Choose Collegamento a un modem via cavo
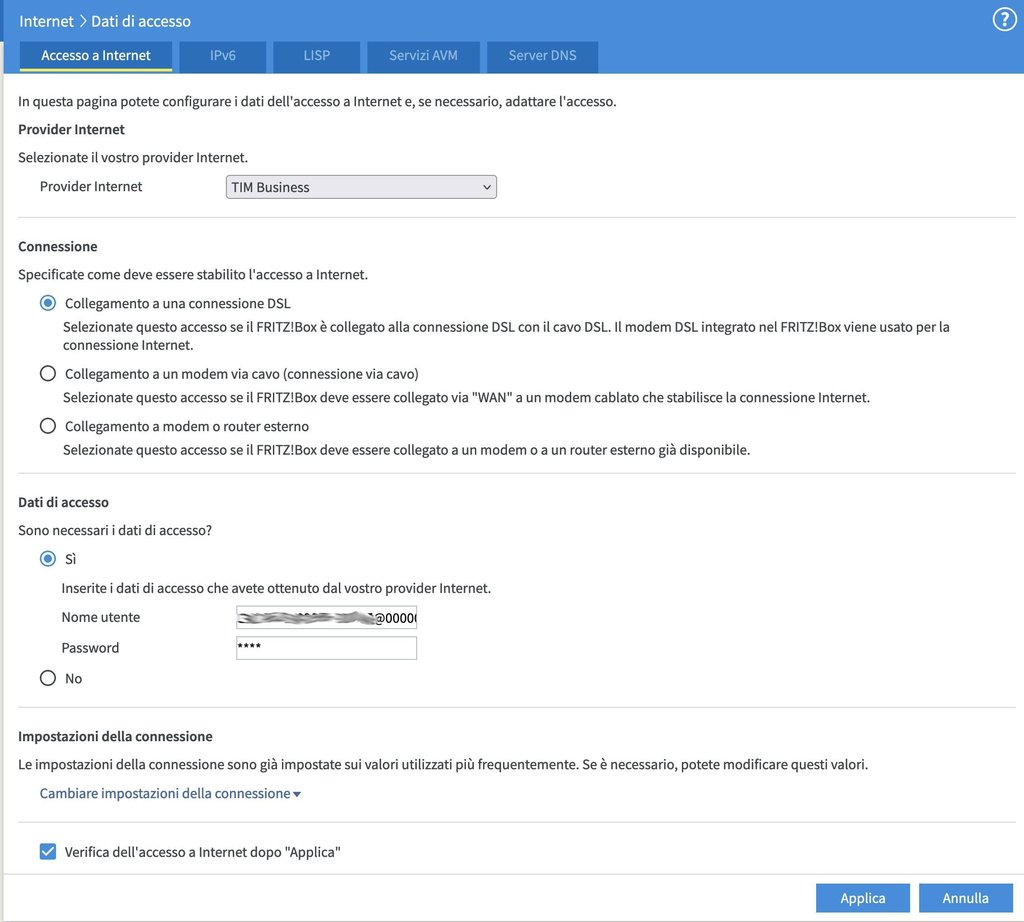Image resolution: width=1024 pixels, height=922 pixels. point(48,374)
